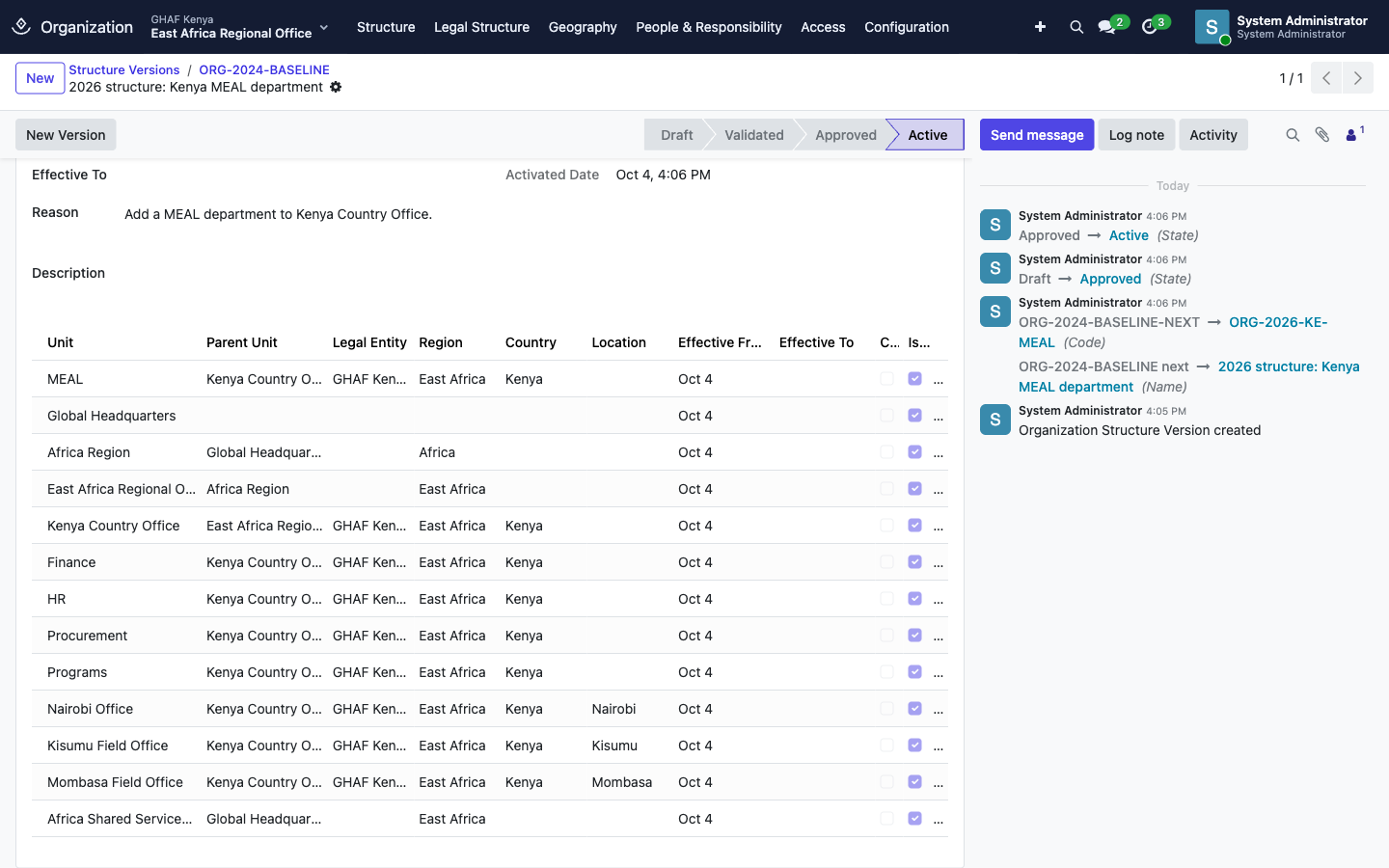Go to next record arrow

(x=1358, y=78)
